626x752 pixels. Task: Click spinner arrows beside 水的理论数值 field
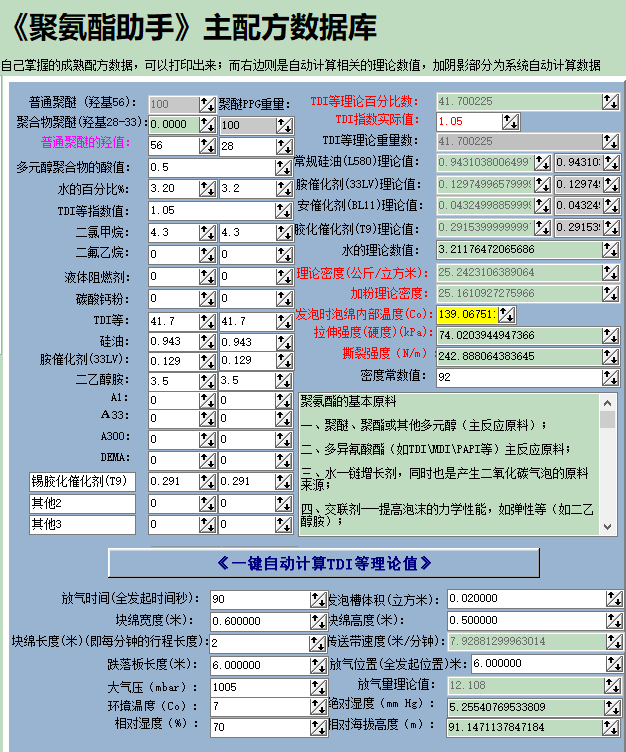pyautogui.click(x=609, y=250)
